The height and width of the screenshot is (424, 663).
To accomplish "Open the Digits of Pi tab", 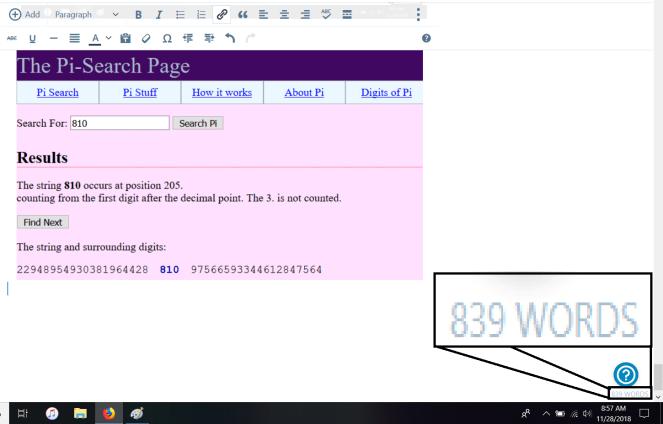I will pyautogui.click(x=386, y=92).
